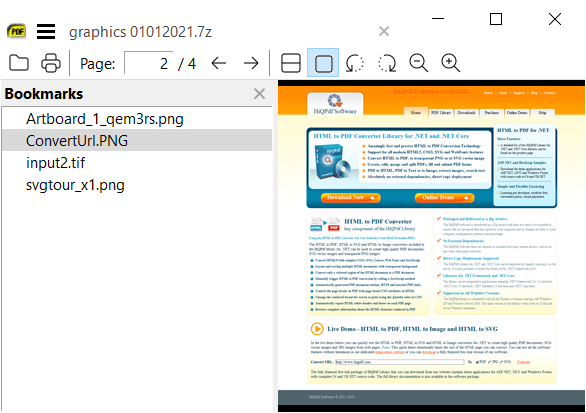Rotate page clockwise
The image size is (586, 413).
[x=387, y=63]
